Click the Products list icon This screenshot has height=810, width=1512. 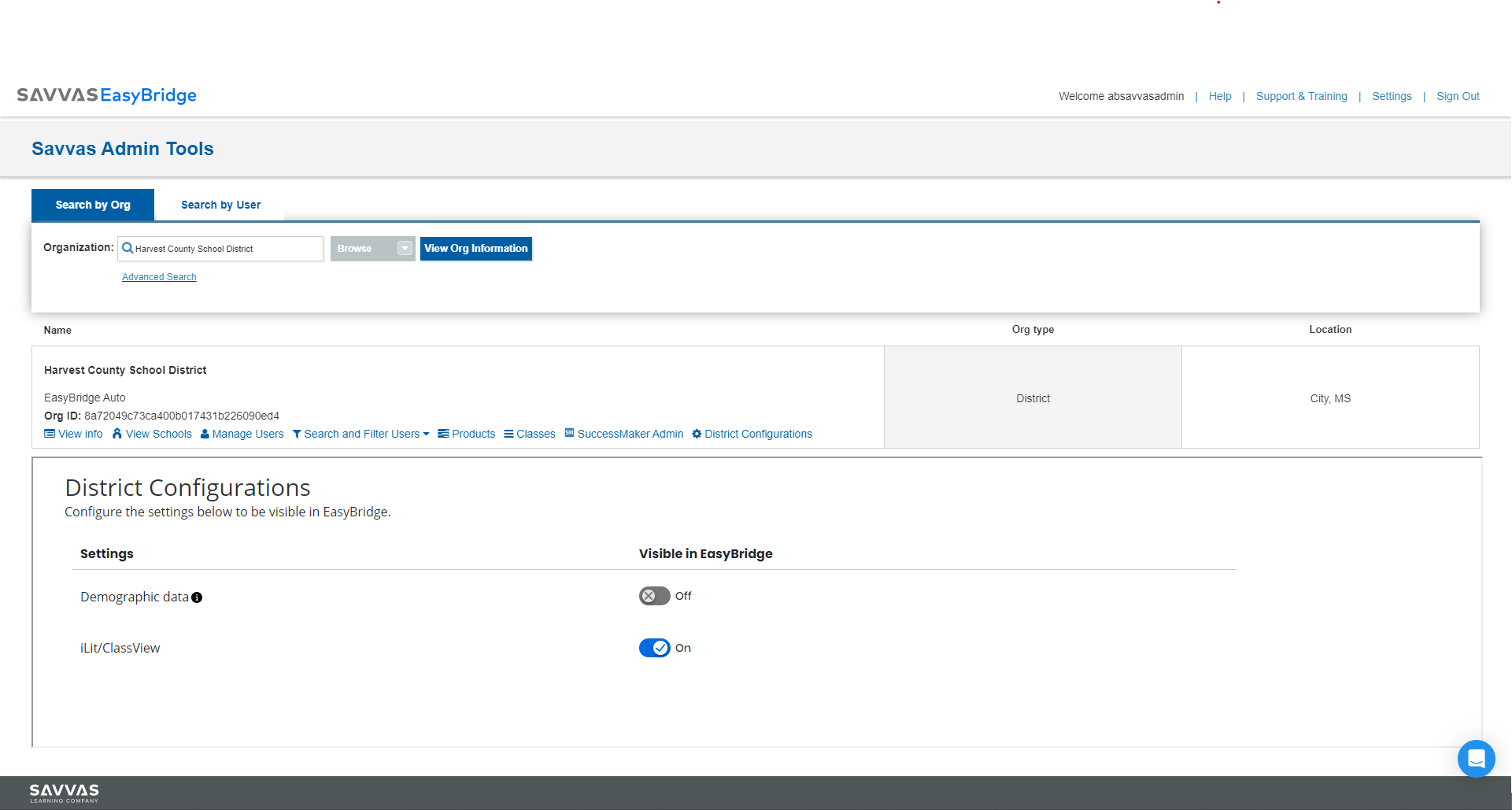(443, 434)
